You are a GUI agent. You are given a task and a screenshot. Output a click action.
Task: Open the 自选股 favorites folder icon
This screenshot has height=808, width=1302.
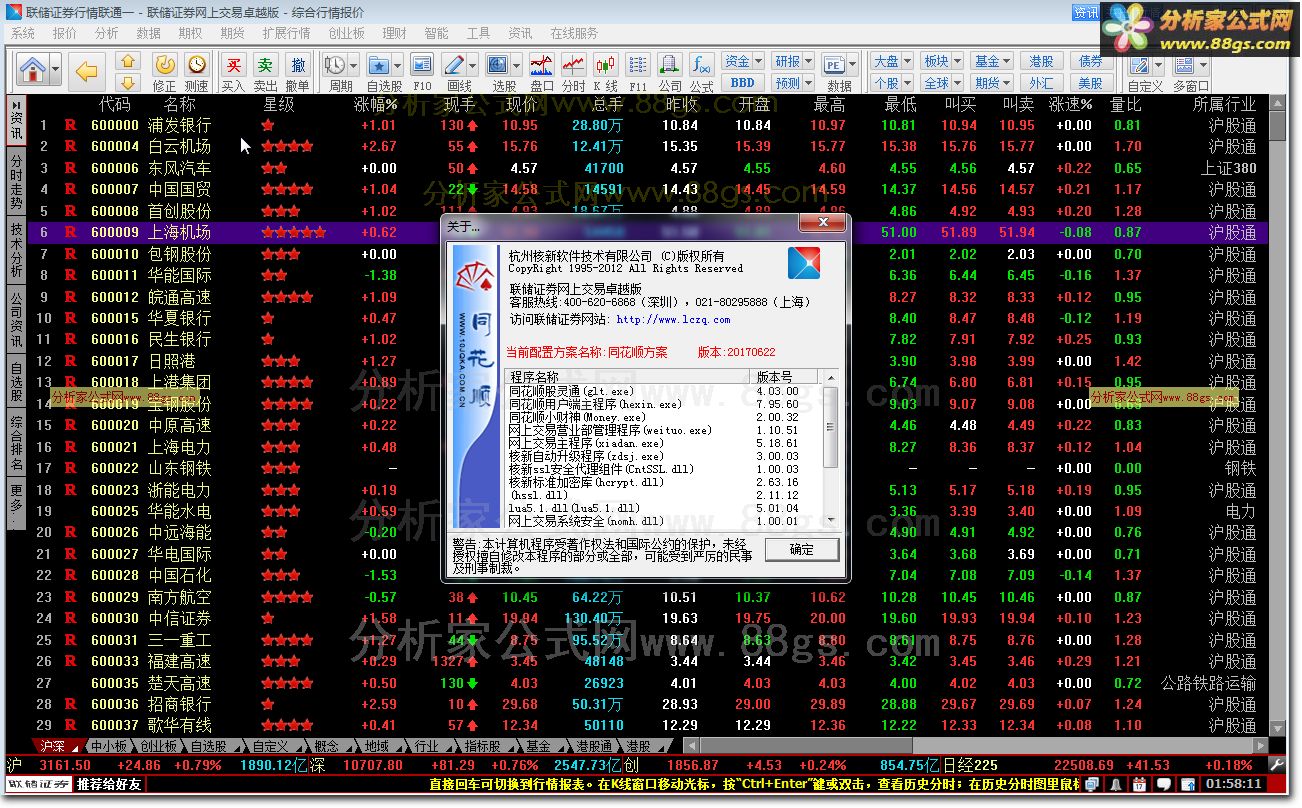point(379,64)
